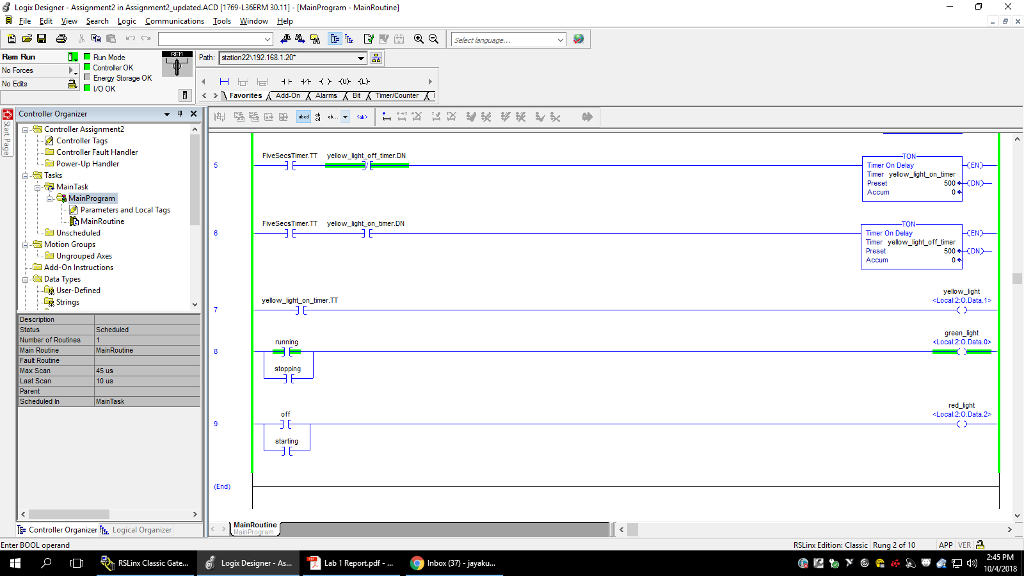1024x576 pixels.
Task: Insert a new branch from the ladder toolbar
Action: tap(244, 81)
